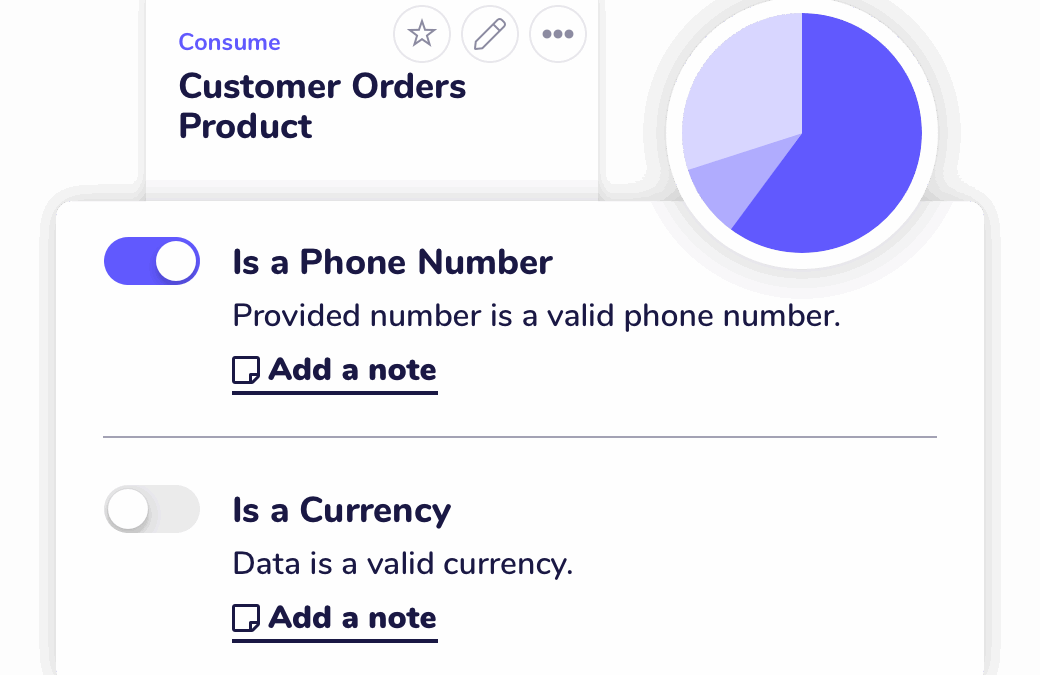The height and width of the screenshot is (675, 1040).
Task: Click the note icon under Currency
Action: click(x=245, y=619)
